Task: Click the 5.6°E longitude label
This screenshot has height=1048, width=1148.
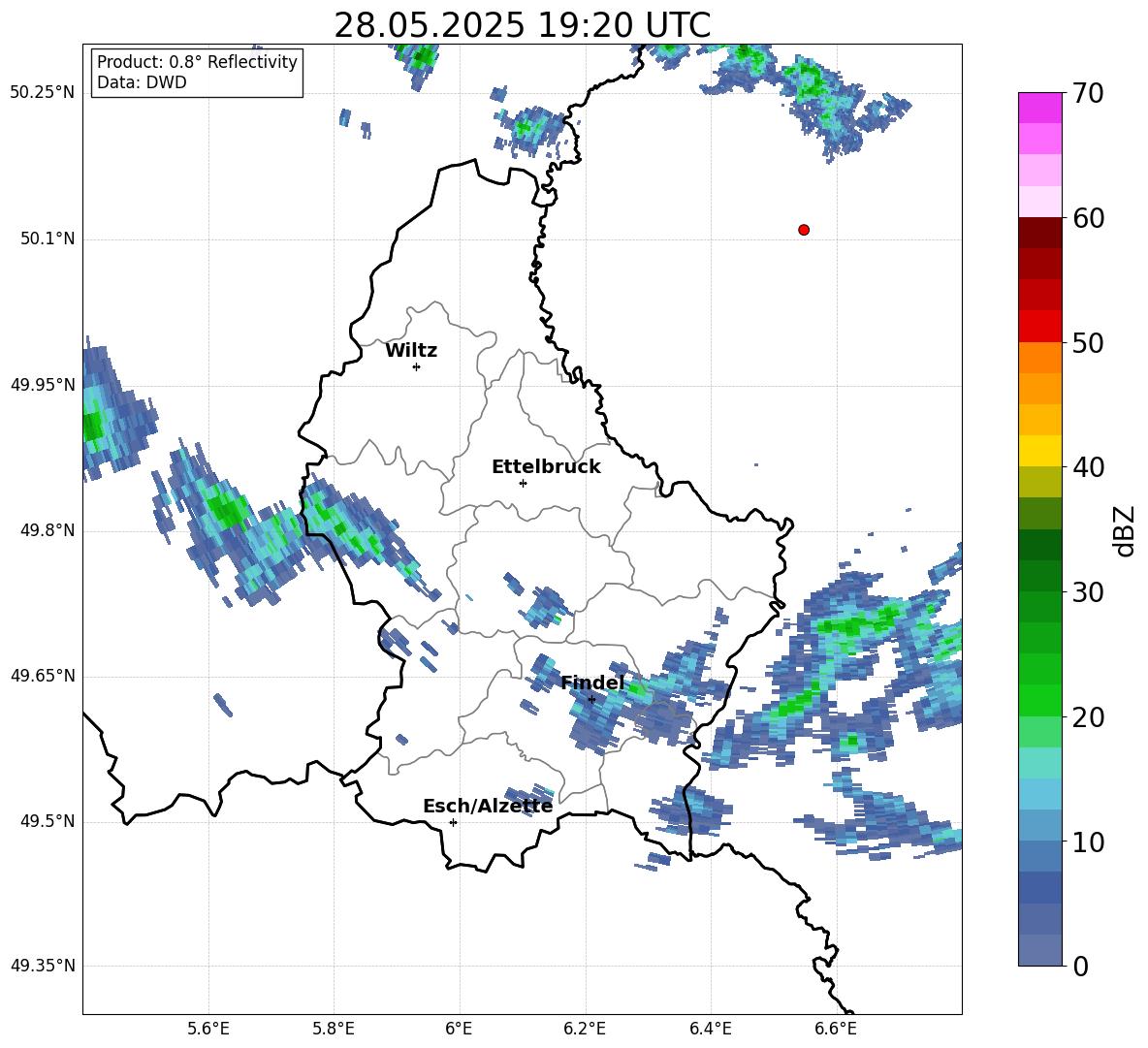Action: (208, 1029)
